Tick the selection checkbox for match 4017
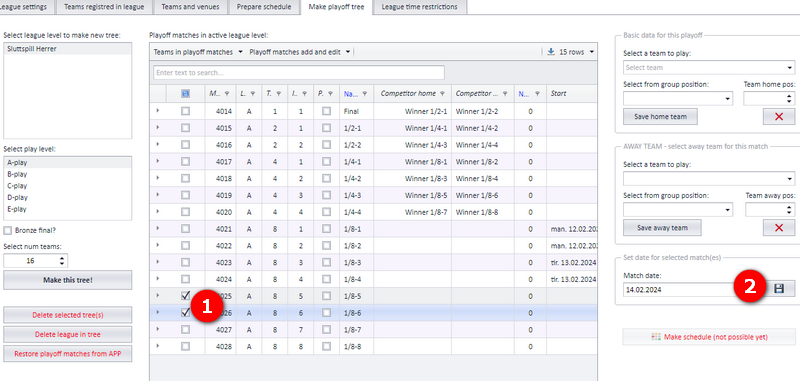The image size is (800, 381). [186, 161]
